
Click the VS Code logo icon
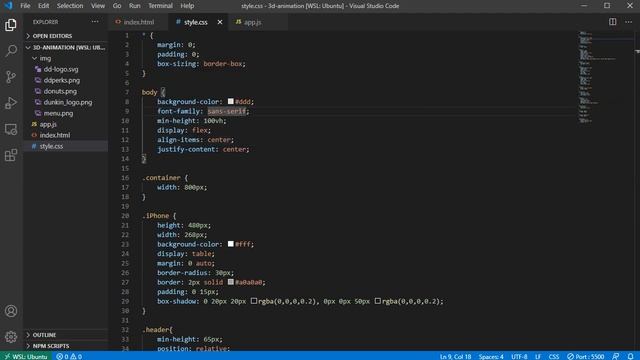click(x=8, y=6)
